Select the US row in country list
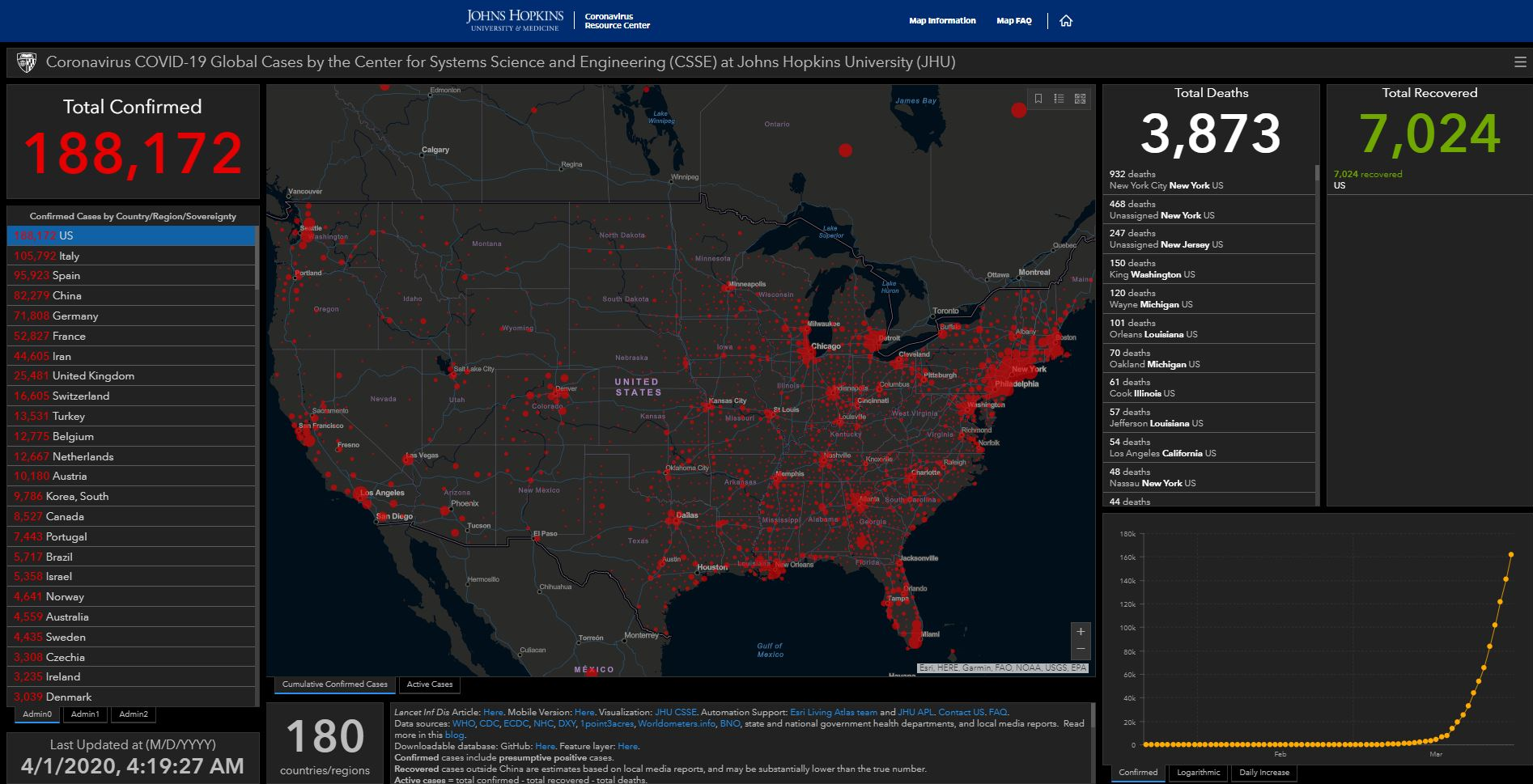The height and width of the screenshot is (784, 1533). (x=131, y=235)
